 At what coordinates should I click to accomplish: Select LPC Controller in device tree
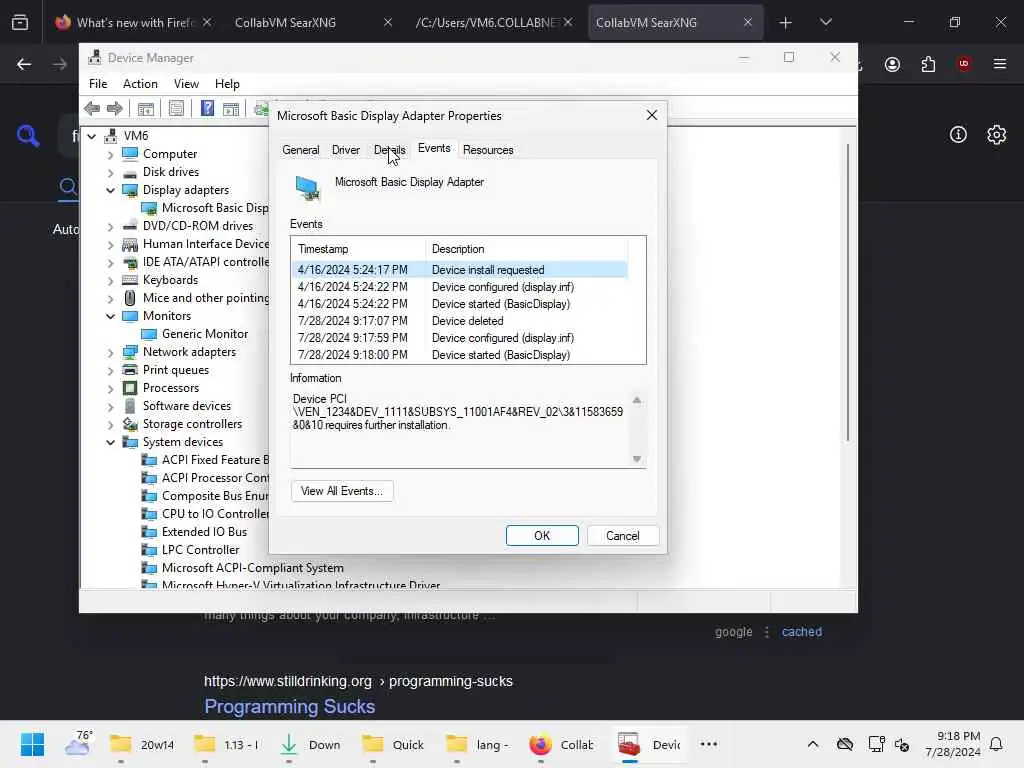pyautogui.click(x=200, y=550)
